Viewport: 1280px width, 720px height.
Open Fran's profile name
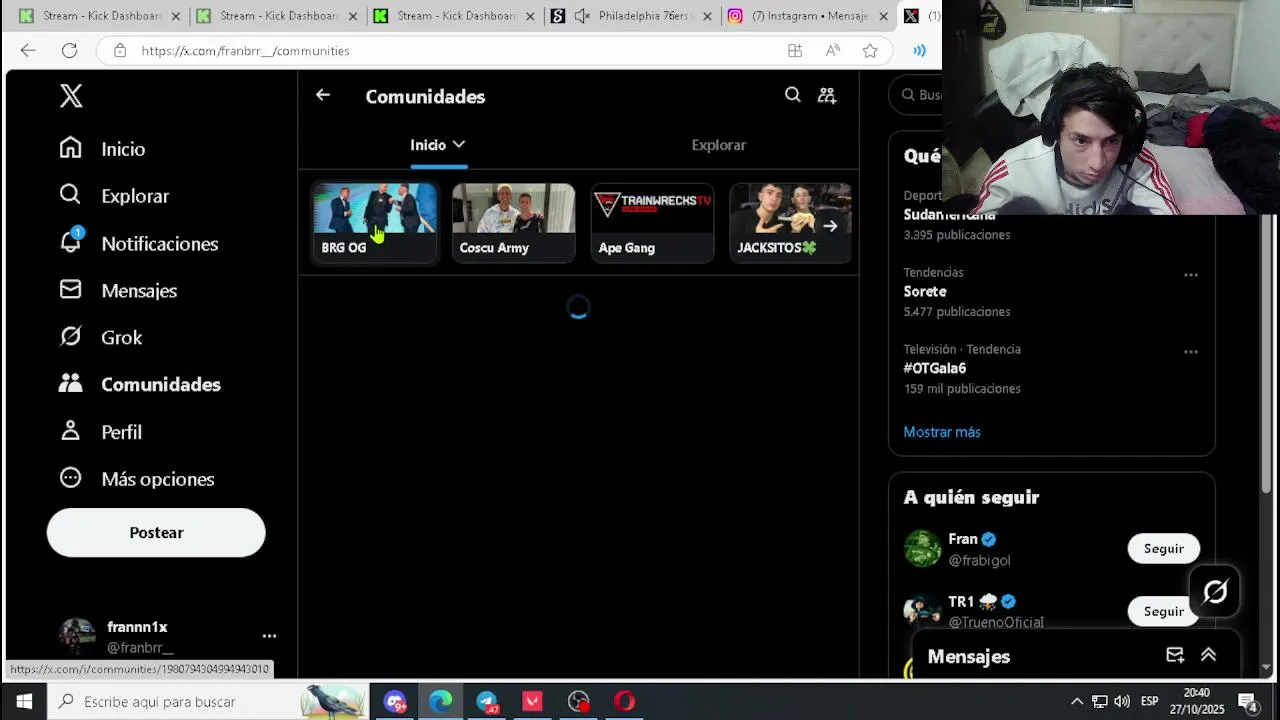click(963, 539)
